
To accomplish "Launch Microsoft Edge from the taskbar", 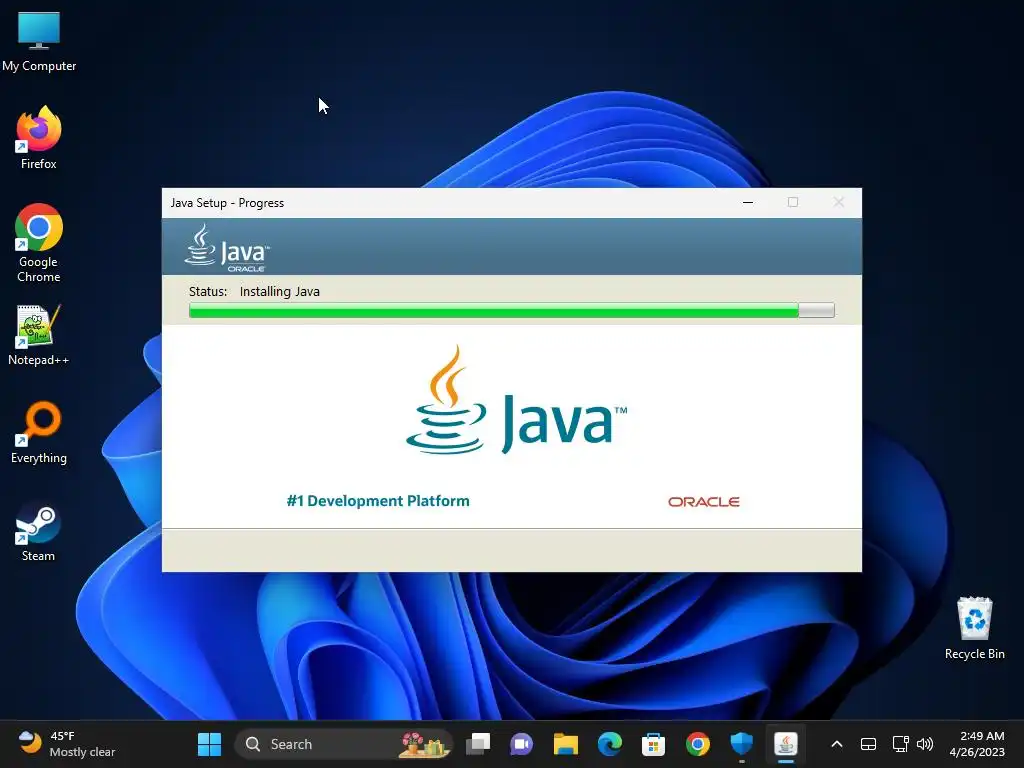I will (x=610, y=744).
